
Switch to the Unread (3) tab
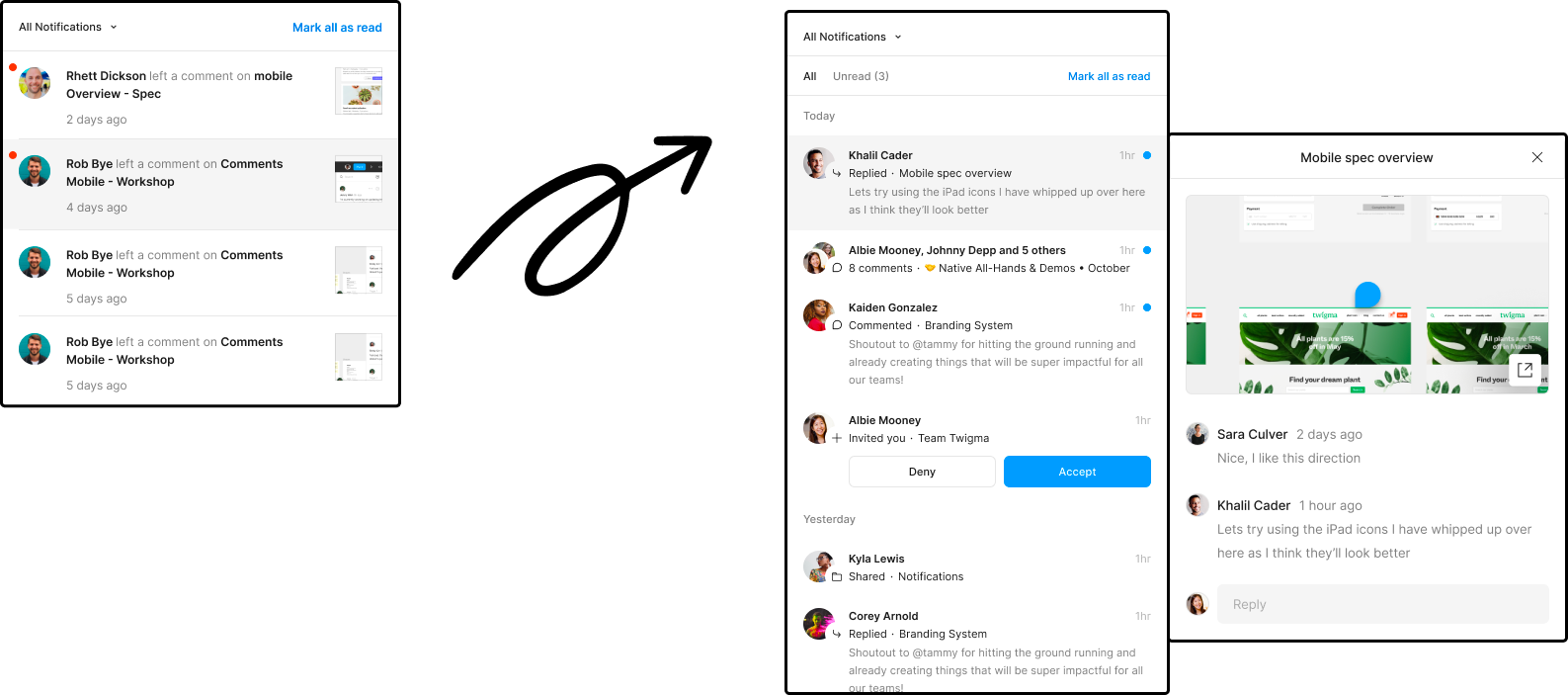pos(861,76)
